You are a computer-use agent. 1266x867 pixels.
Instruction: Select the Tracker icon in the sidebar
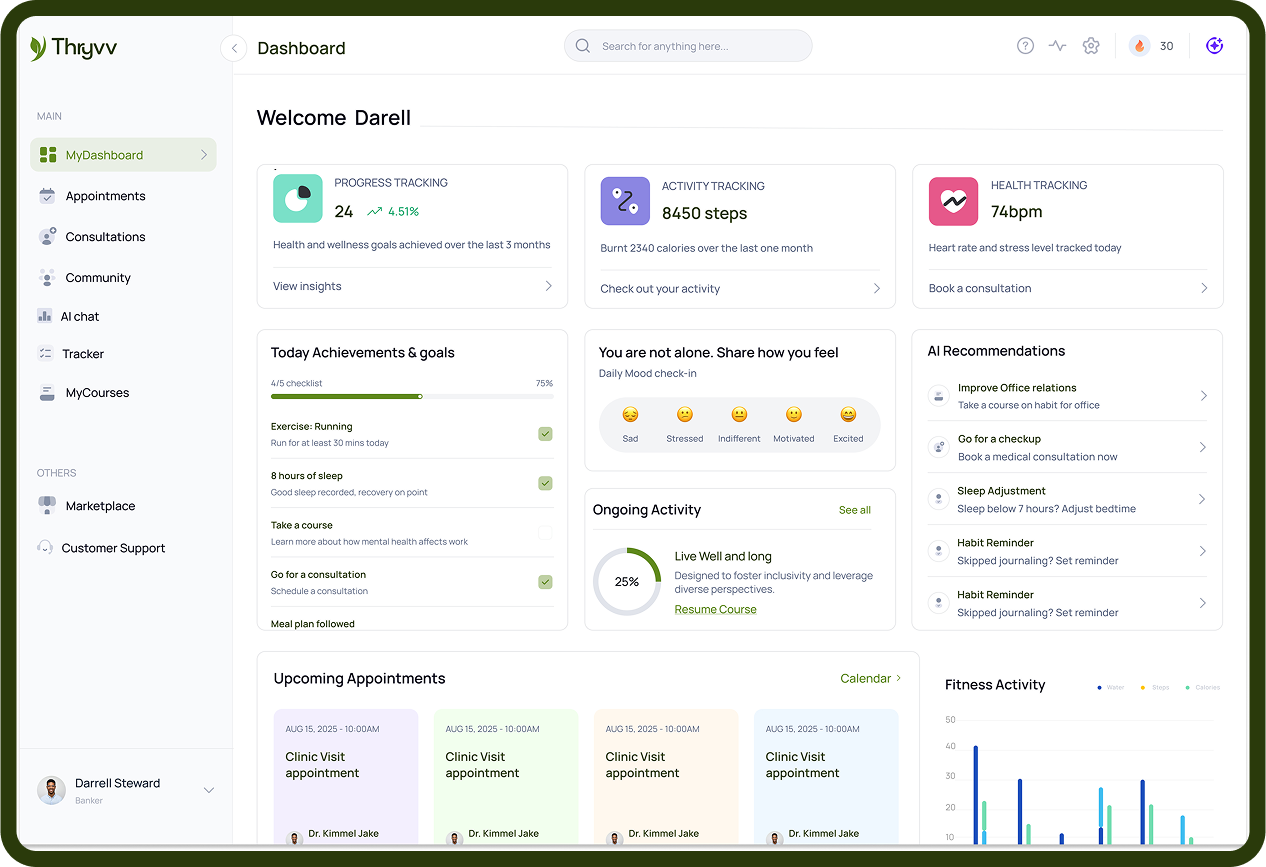coord(47,353)
